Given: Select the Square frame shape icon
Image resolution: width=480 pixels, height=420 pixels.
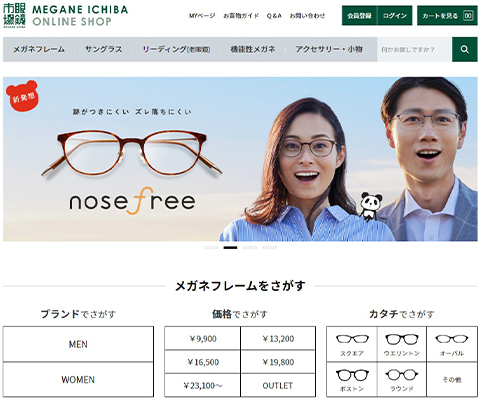Looking at the screenshot, I should click(x=352, y=339).
